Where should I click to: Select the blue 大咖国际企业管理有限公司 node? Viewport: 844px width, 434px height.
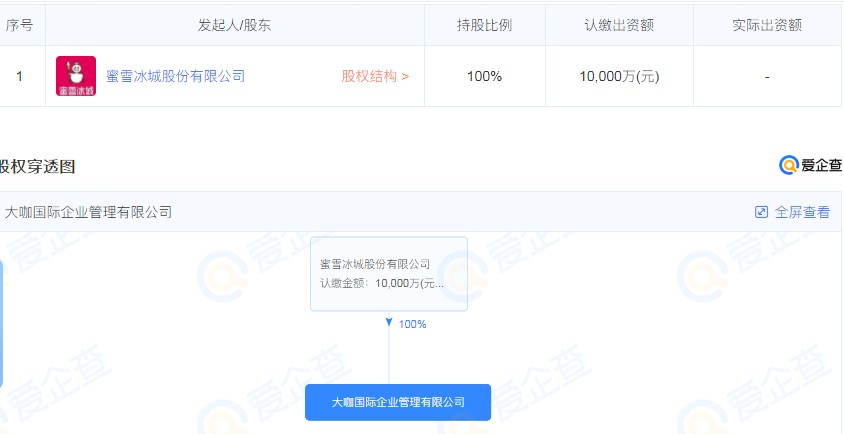click(x=398, y=402)
